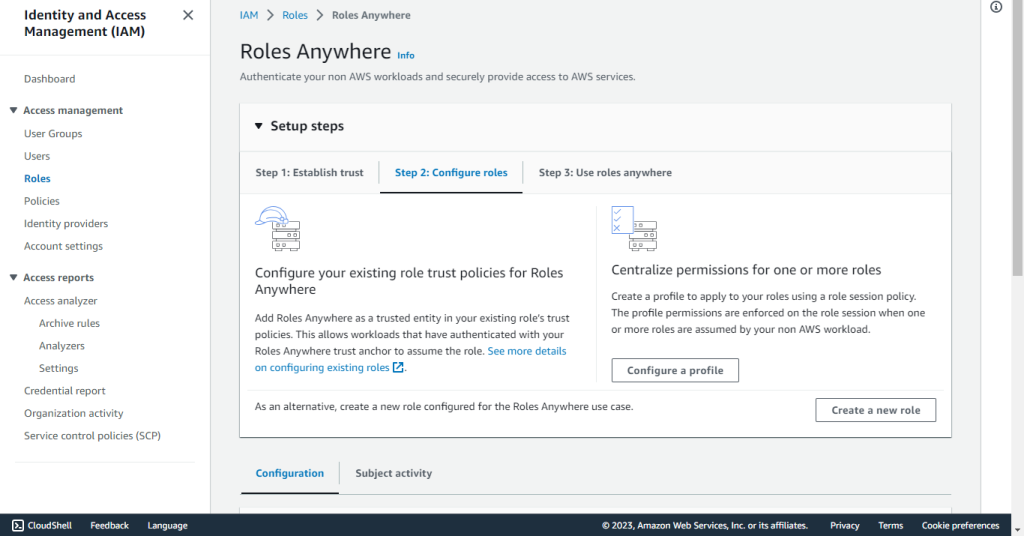This screenshot has width=1024, height=536.
Task: Switch to Step 1: Establish trust tab
Action: (309, 172)
